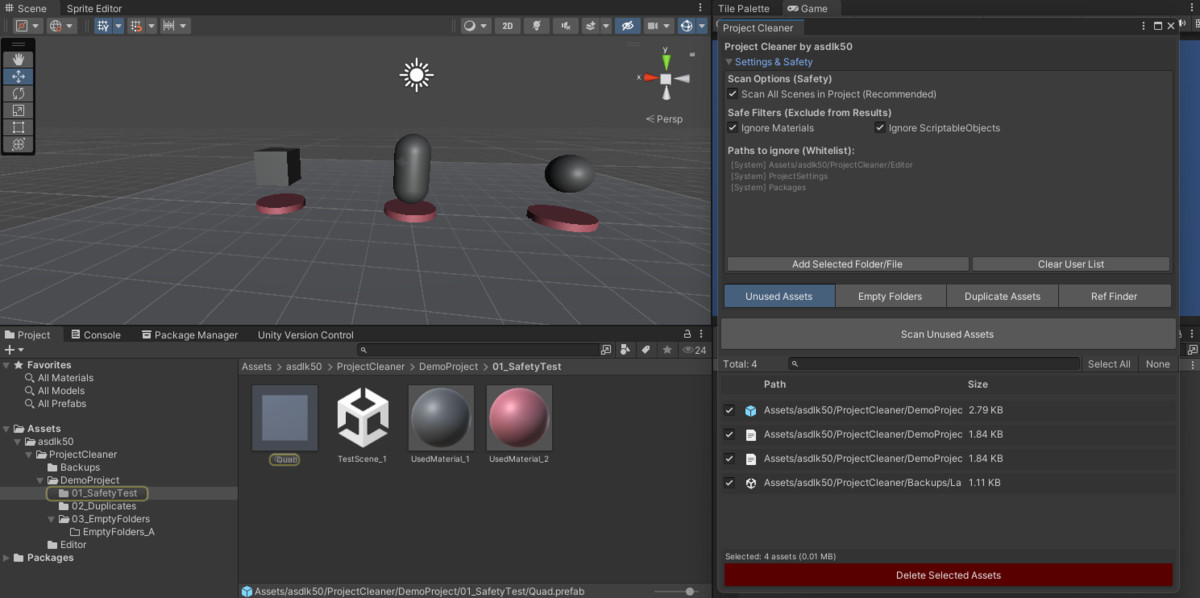1200x598 pixels.
Task: Toggle scene effects layers icon
Action: coord(592,26)
